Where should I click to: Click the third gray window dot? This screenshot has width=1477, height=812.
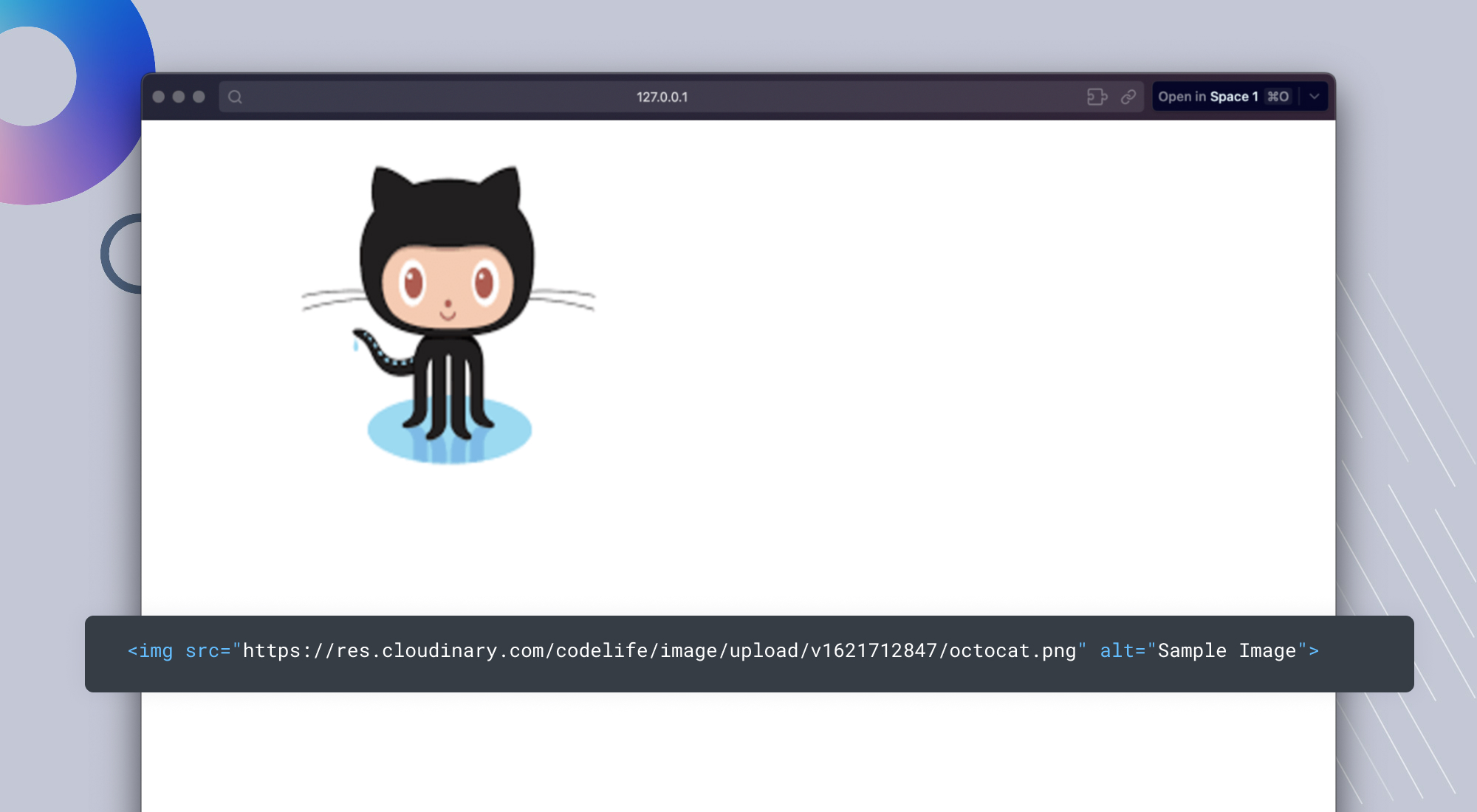pos(199,97)
